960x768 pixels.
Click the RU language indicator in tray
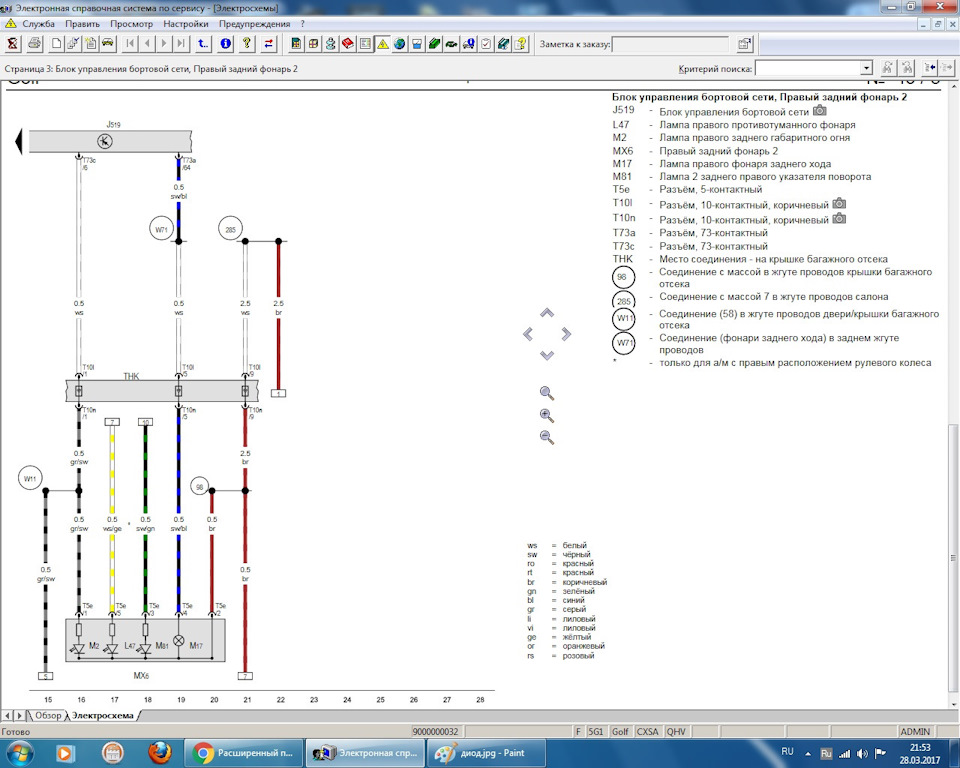[787, 751]
